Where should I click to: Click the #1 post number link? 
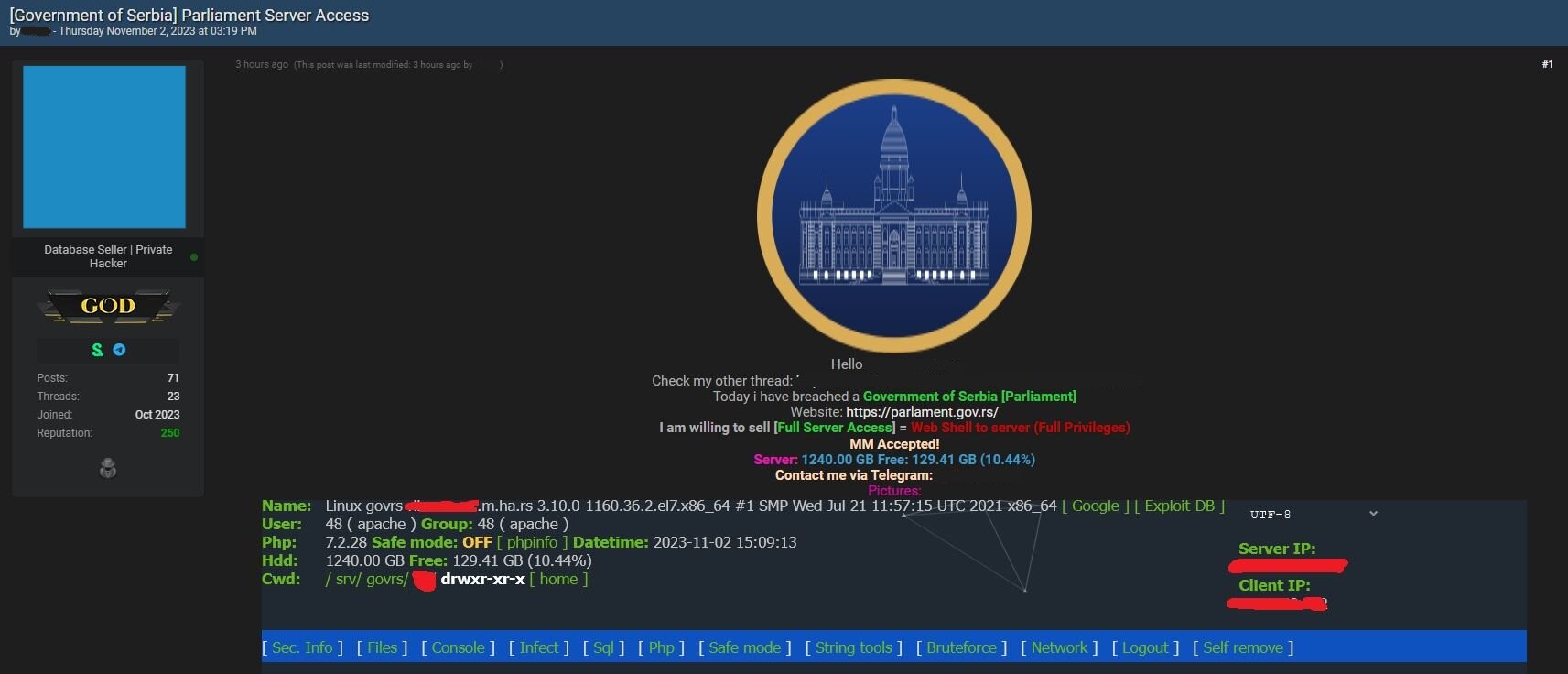click(x=1547, y=64)
